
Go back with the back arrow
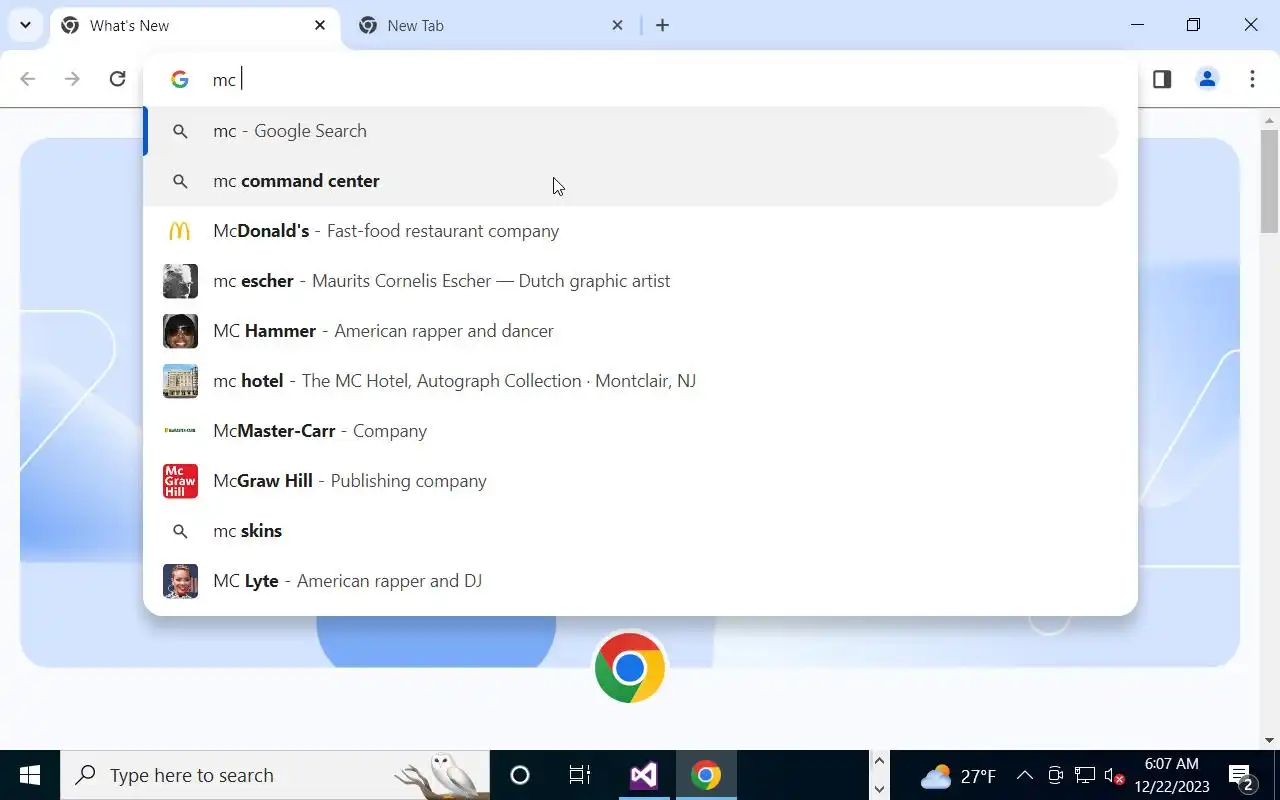pos(28,79)
